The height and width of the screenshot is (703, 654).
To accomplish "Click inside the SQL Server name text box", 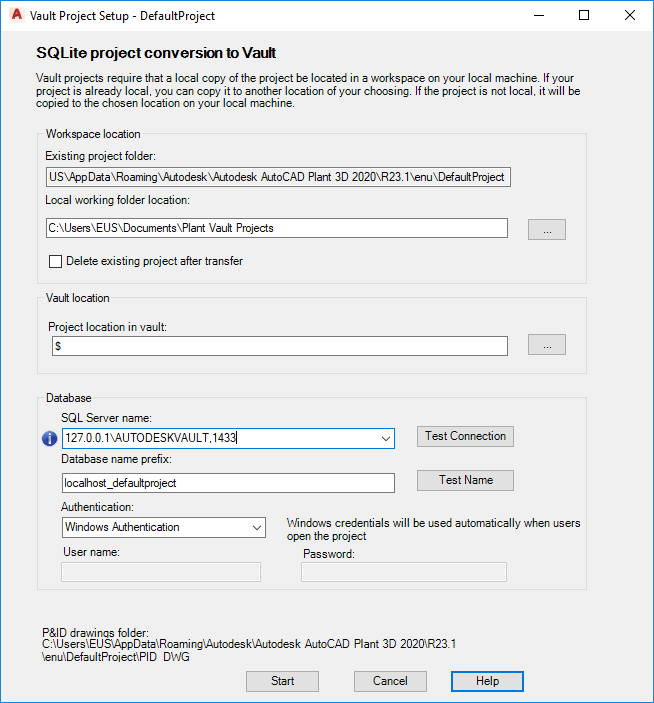I will click(220, 438).
